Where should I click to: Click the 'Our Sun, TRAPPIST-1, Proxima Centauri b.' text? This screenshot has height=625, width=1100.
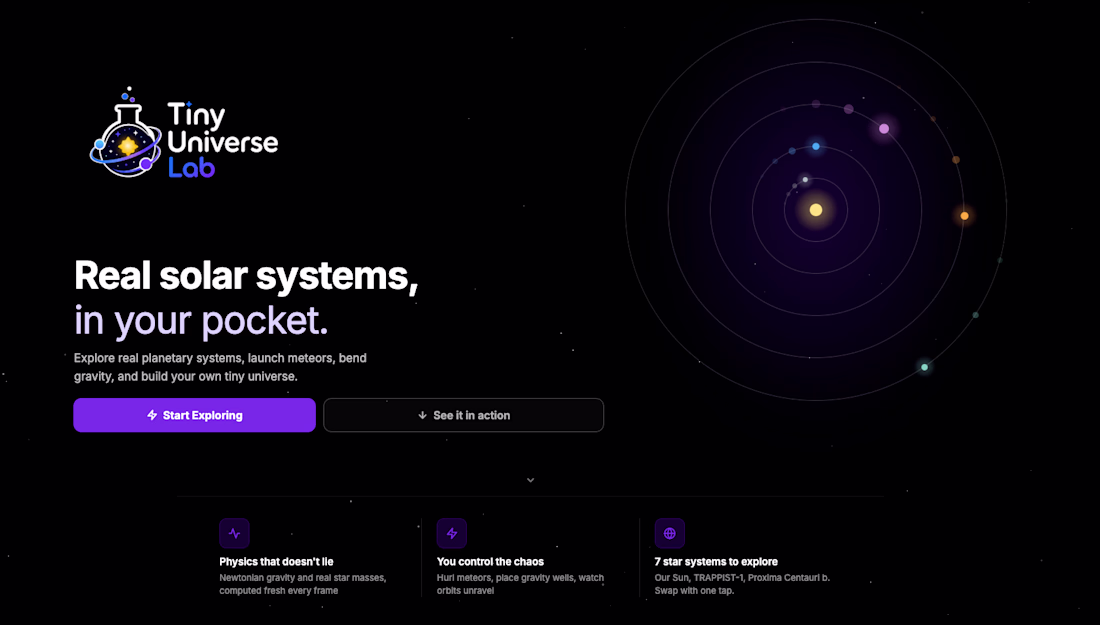coord(742,578)
